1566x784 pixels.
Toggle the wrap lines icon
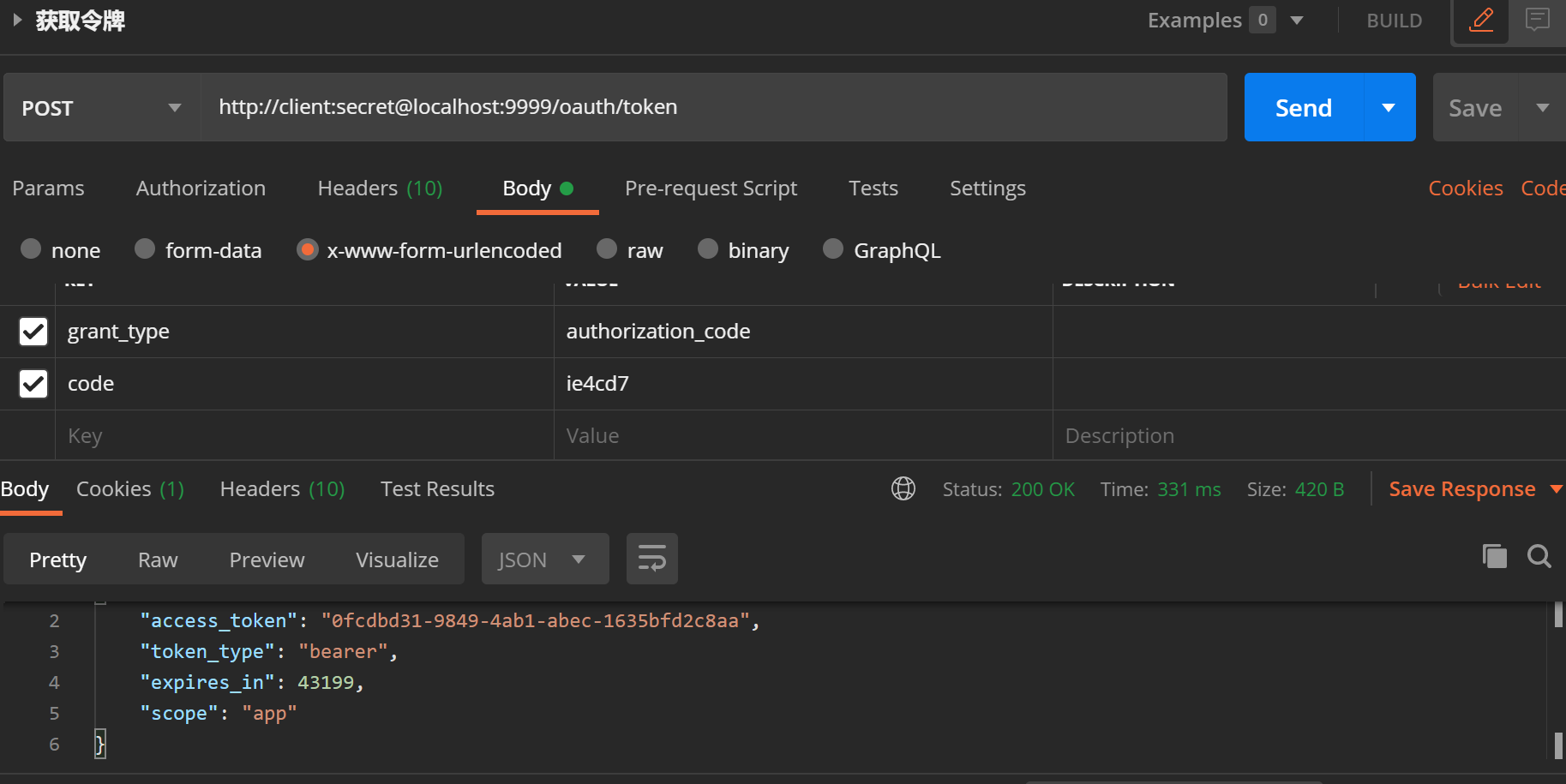click(x=651, y=559)
